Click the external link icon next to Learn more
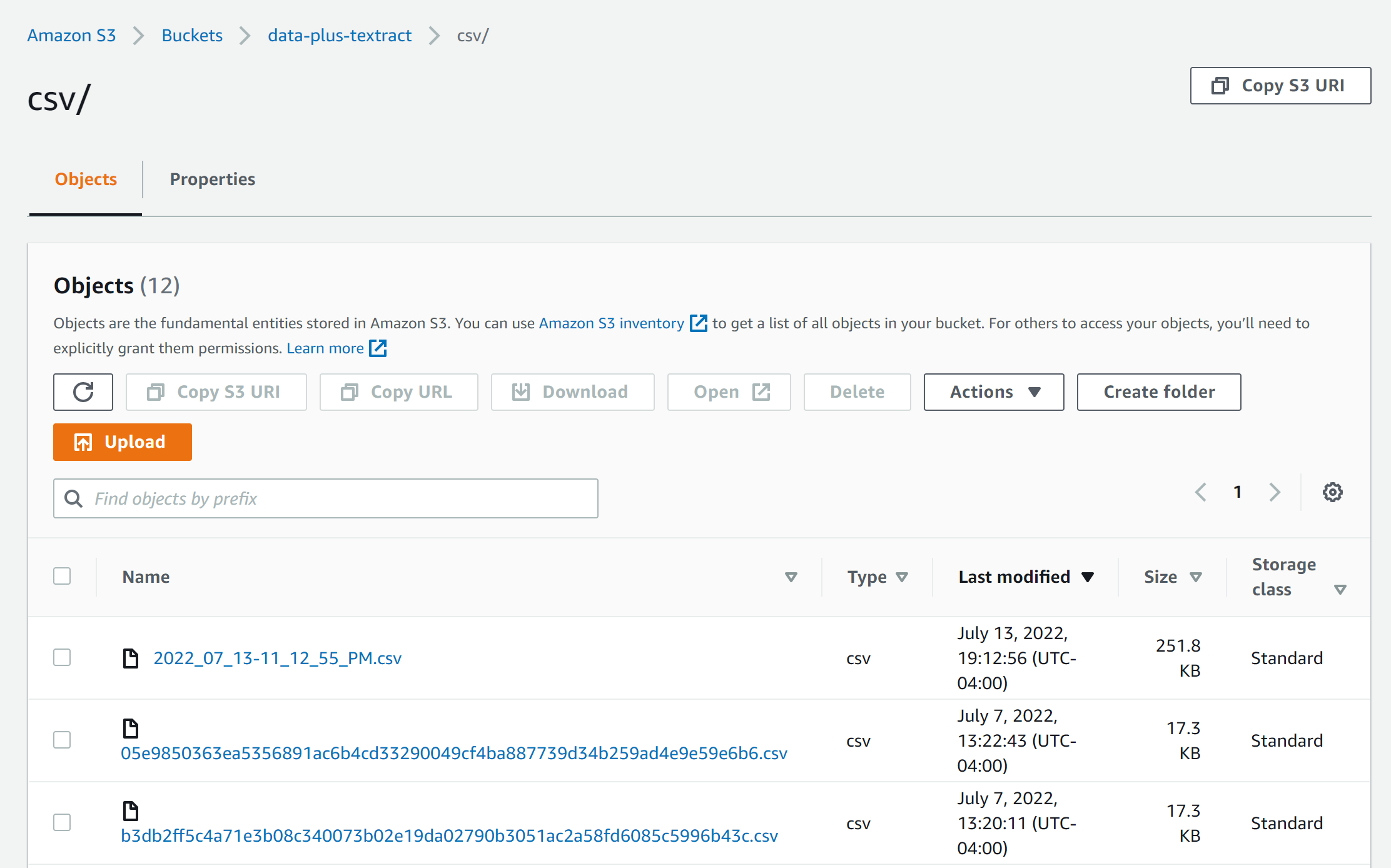Image resolution: width=1391 pixels, height=868 pixels. (378, 348)
